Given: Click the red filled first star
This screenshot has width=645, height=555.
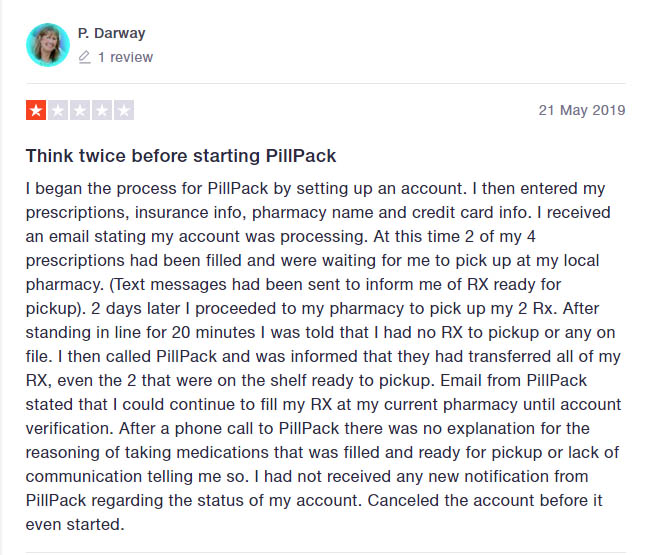Looking at the screenshot, I should pos(36,110).
